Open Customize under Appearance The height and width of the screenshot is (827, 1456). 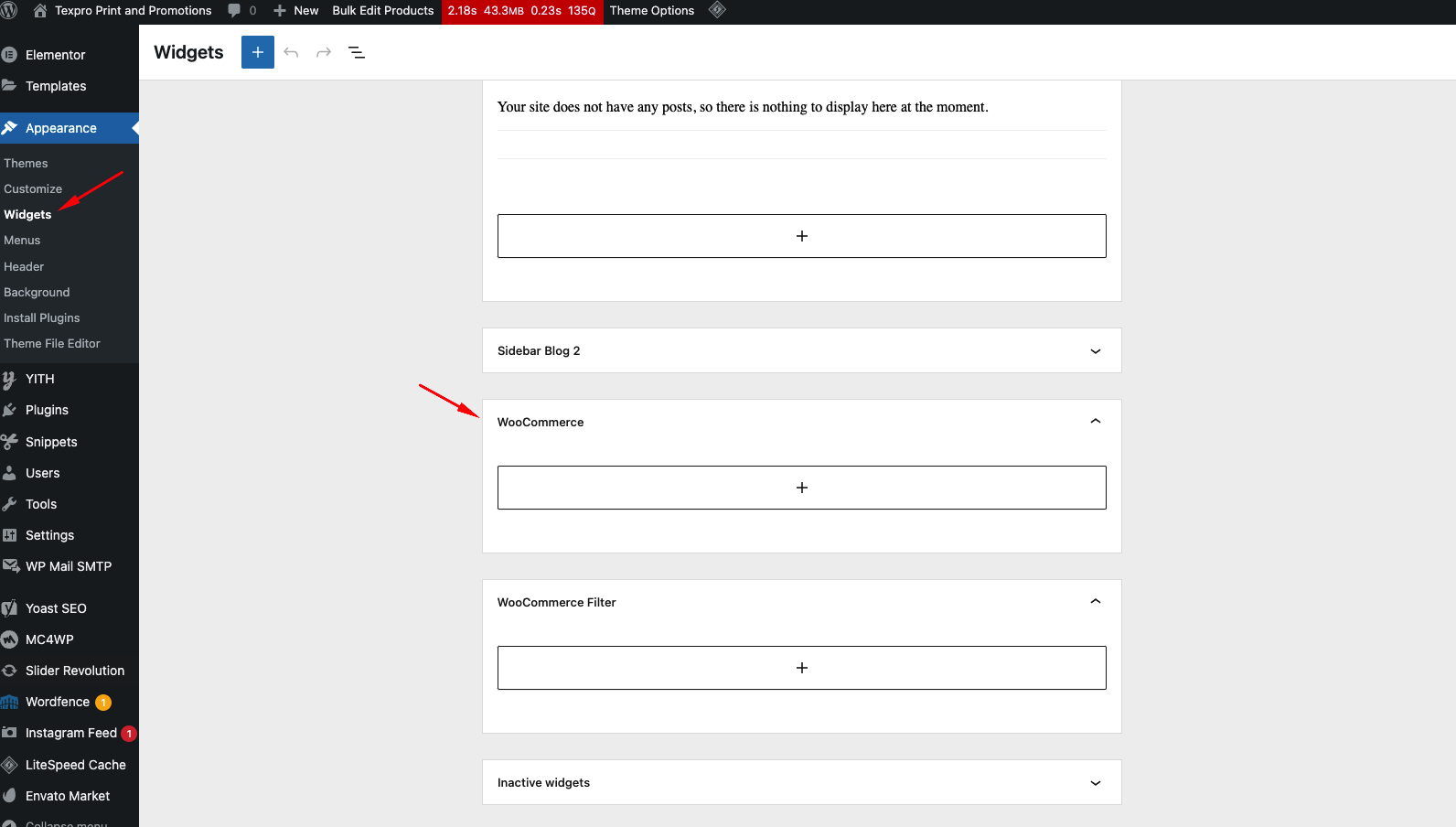coord(33,188)
